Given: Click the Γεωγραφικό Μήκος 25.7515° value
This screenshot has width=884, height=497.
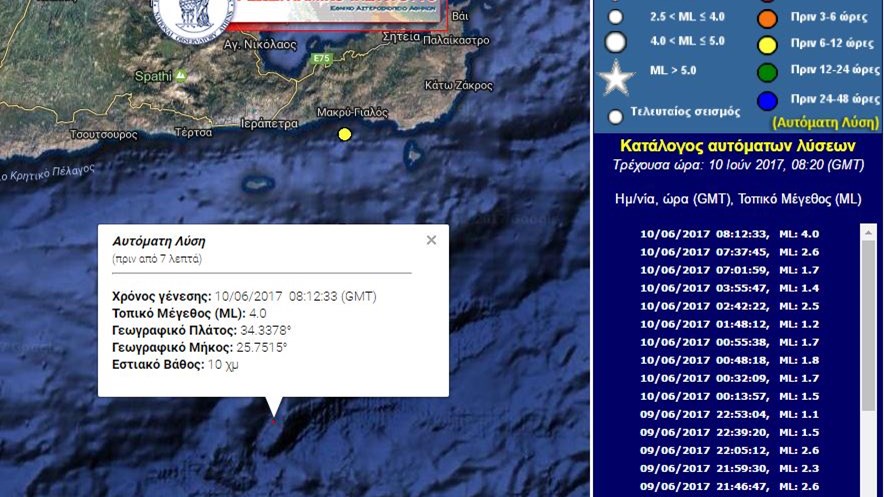Looking at the screenshot, I should click(262, 347).
